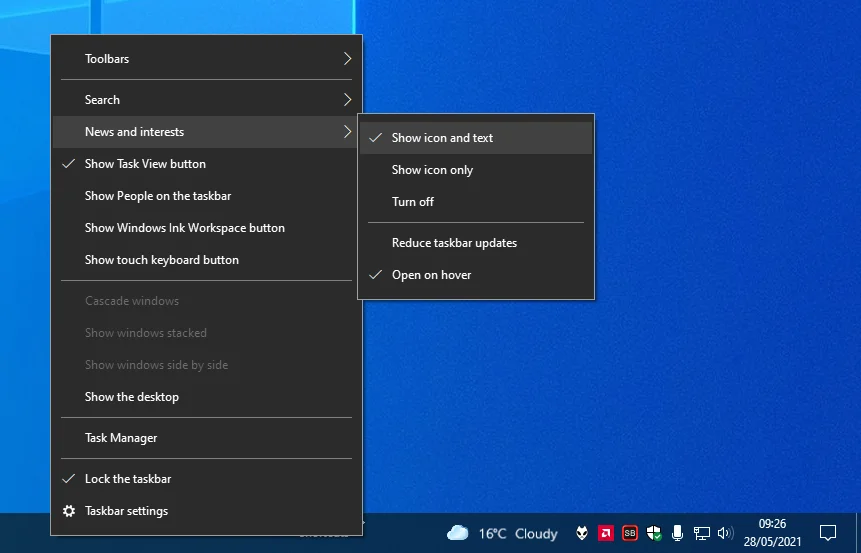Viewport: 861px width, 553px height.
Task: Toggle Lock the taskbar option
Action: [206, 479]
